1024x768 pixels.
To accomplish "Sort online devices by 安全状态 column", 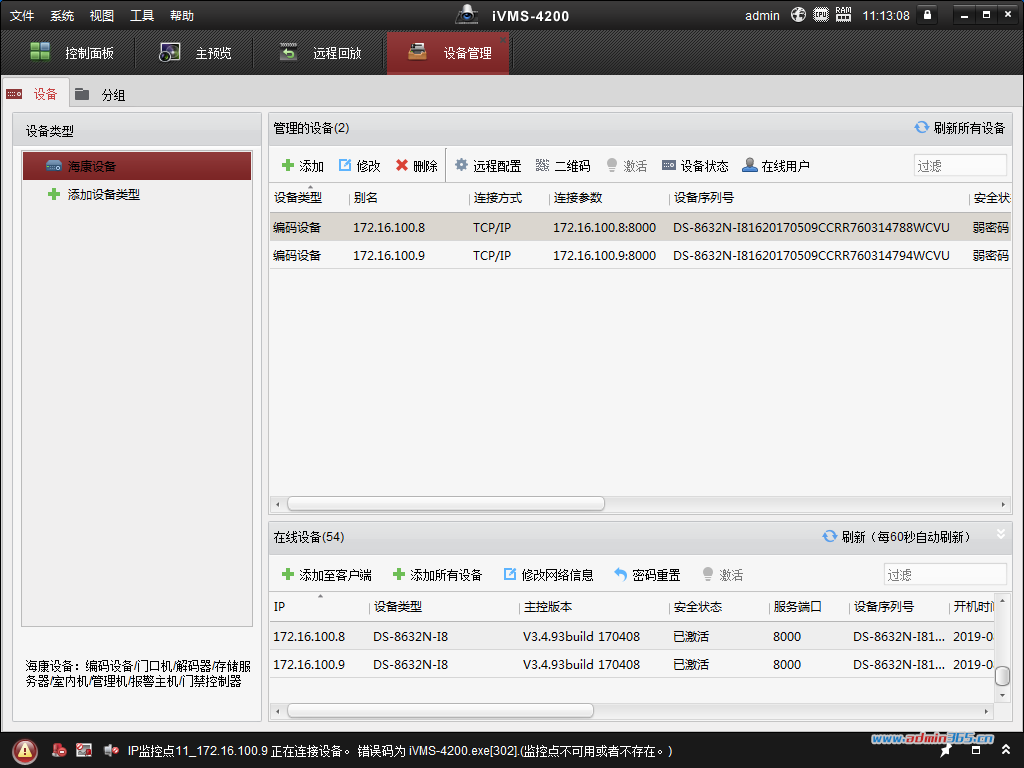I will pos(698,607).
